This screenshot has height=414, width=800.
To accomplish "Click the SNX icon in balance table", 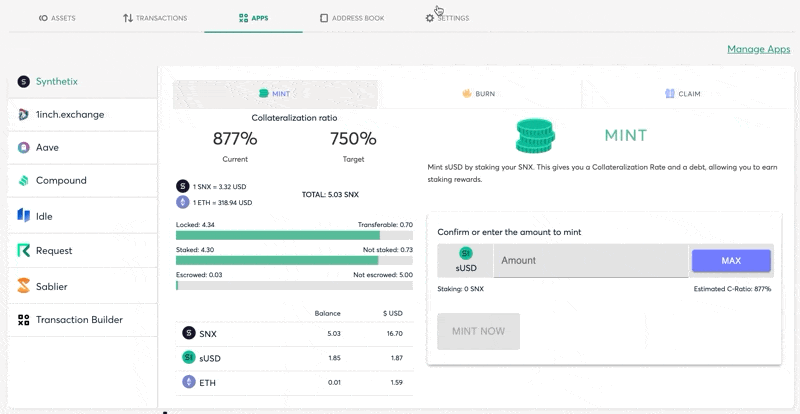I will point(189,333).
